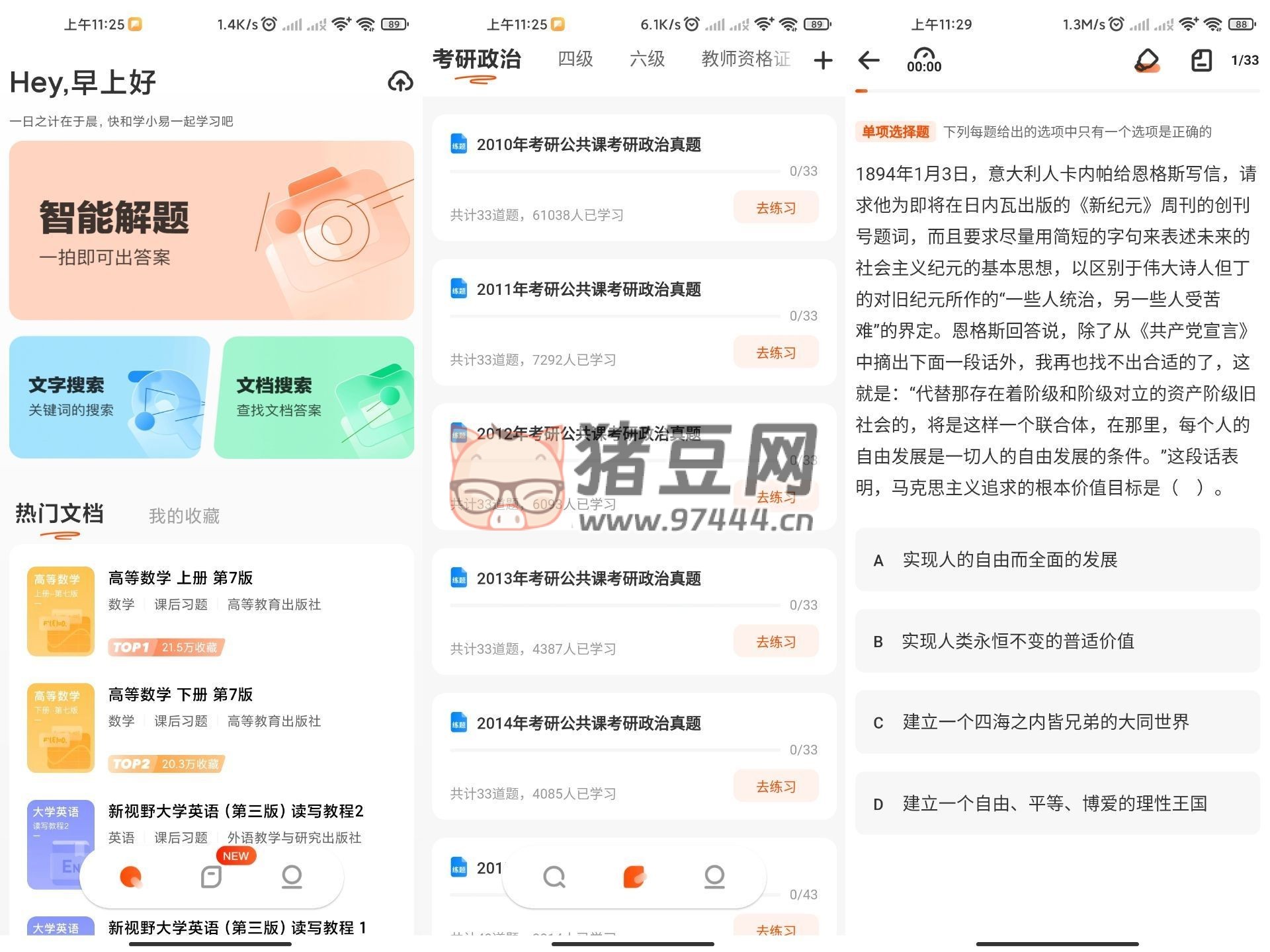Click the 练题 file icon beside 2010年 paper

(x=458, y=143)
